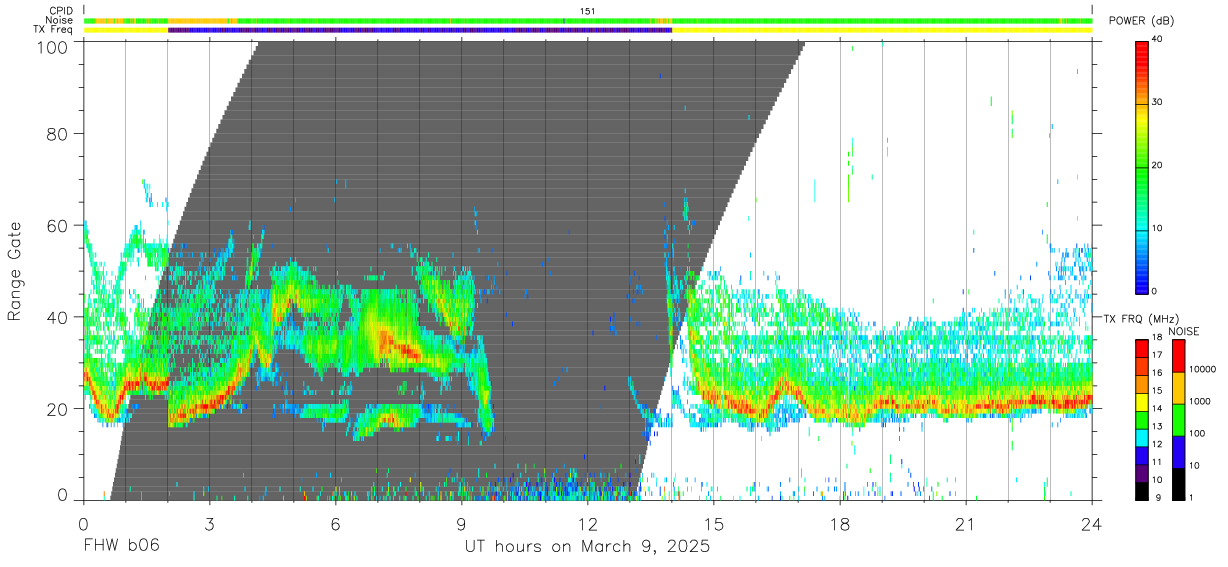Click the CPID label
The width and height of the screenshot is (1228, 567).
click(x=59, y=11)
